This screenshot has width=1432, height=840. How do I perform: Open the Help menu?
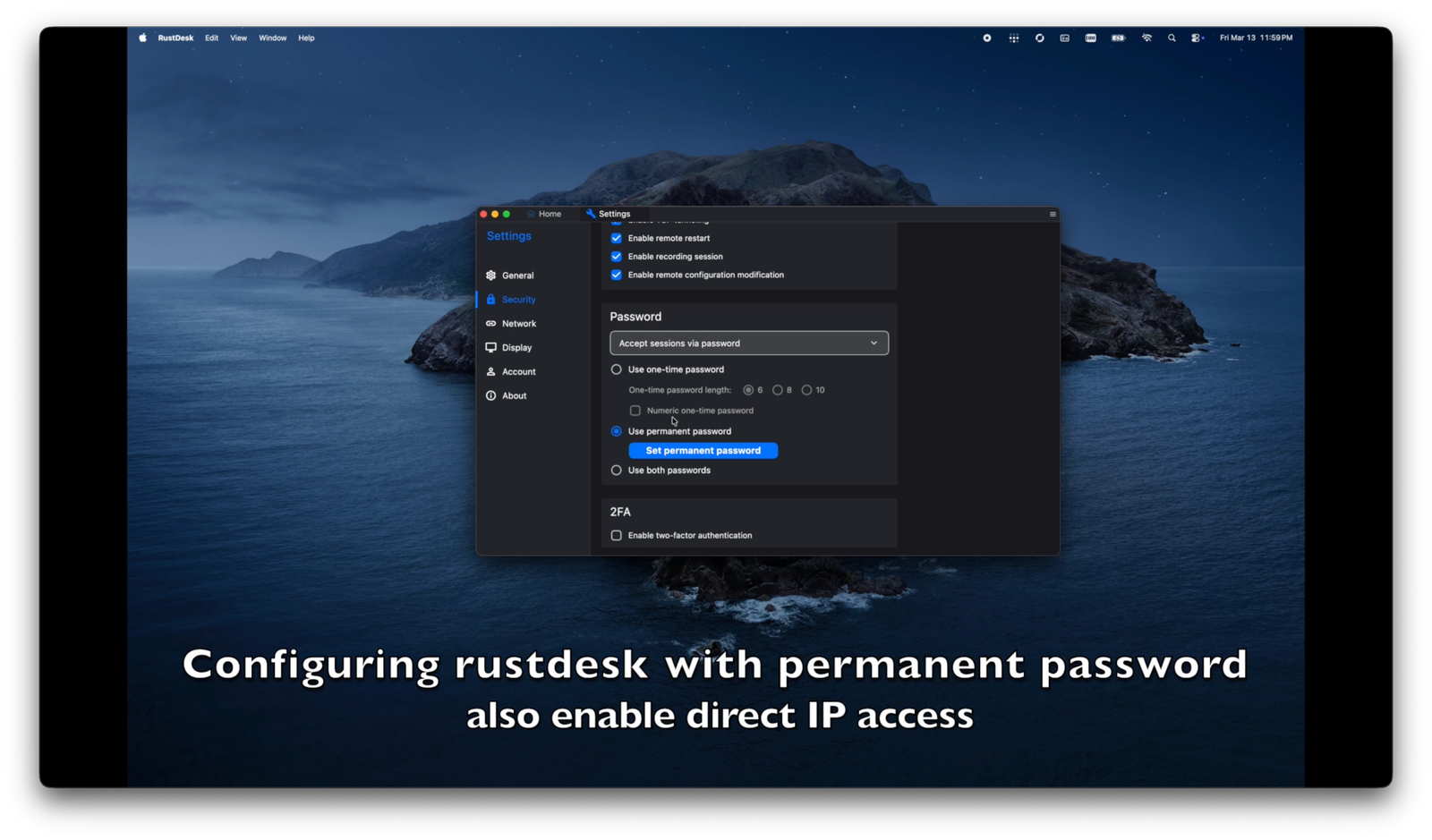pos(305,38)
